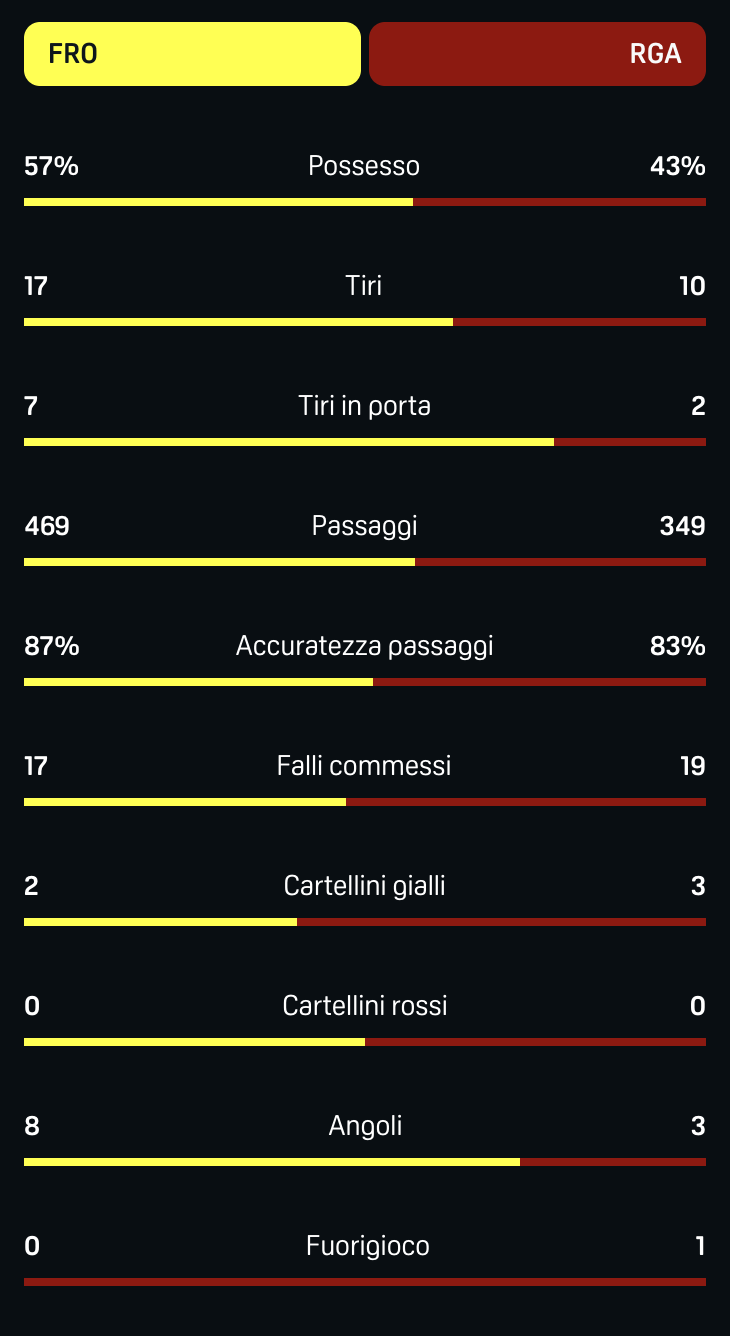
Task: Click the Passaggi stat label
Action: click(x=364, y=526)
